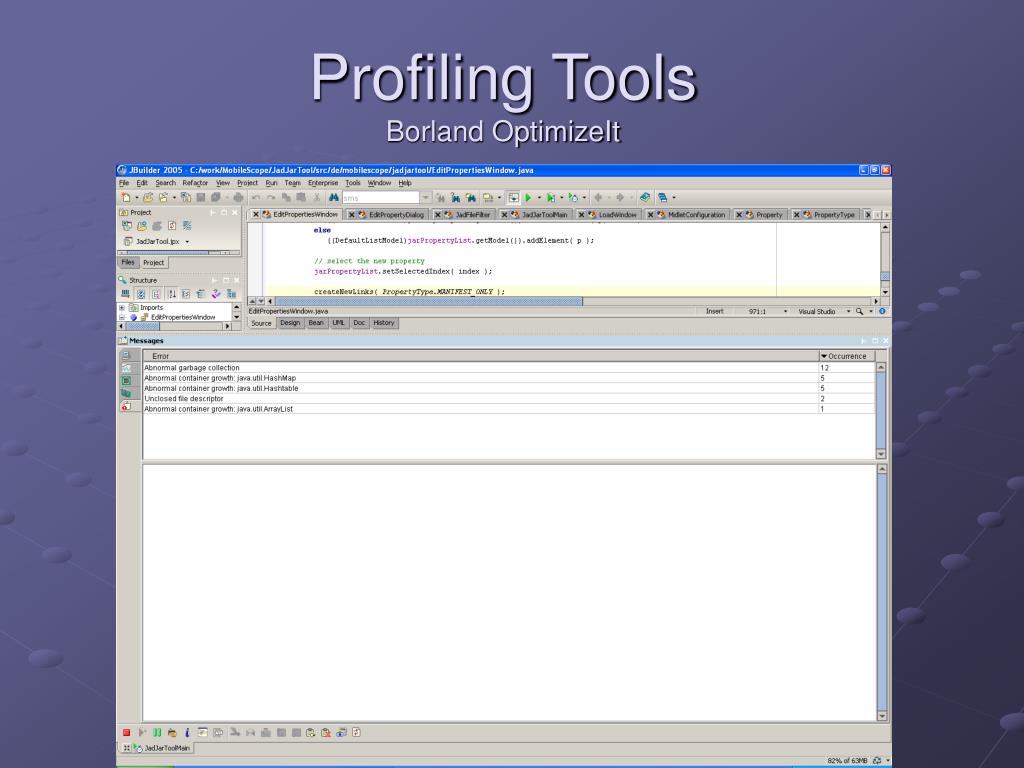1024x768 pixels.
Task: Click the Error column header
Action: coord(481,356)
